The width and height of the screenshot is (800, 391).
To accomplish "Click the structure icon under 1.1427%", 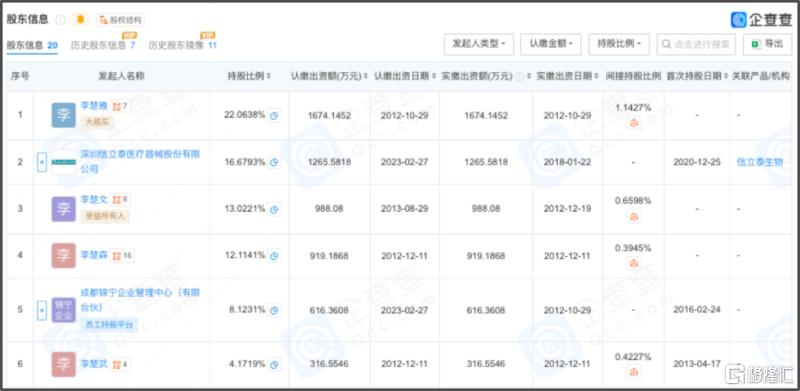I will point(633,123).
